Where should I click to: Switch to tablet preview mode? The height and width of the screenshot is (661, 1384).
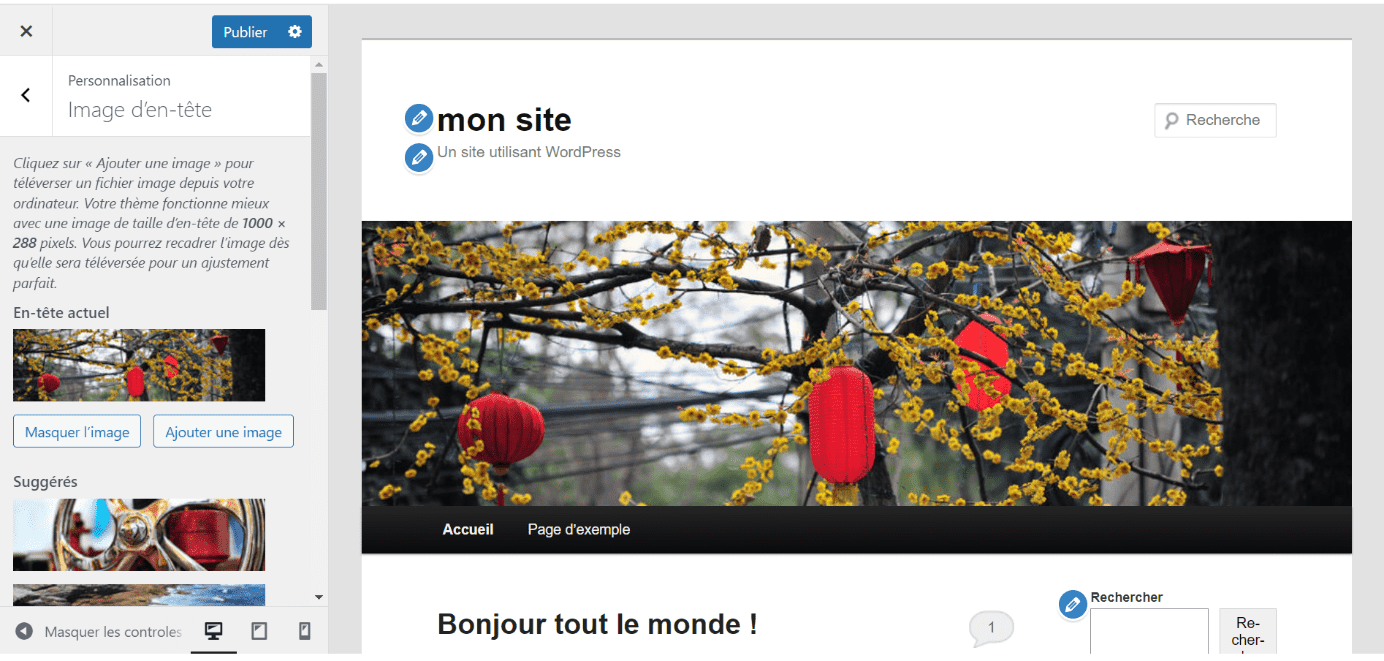click(x=259, y=631)
